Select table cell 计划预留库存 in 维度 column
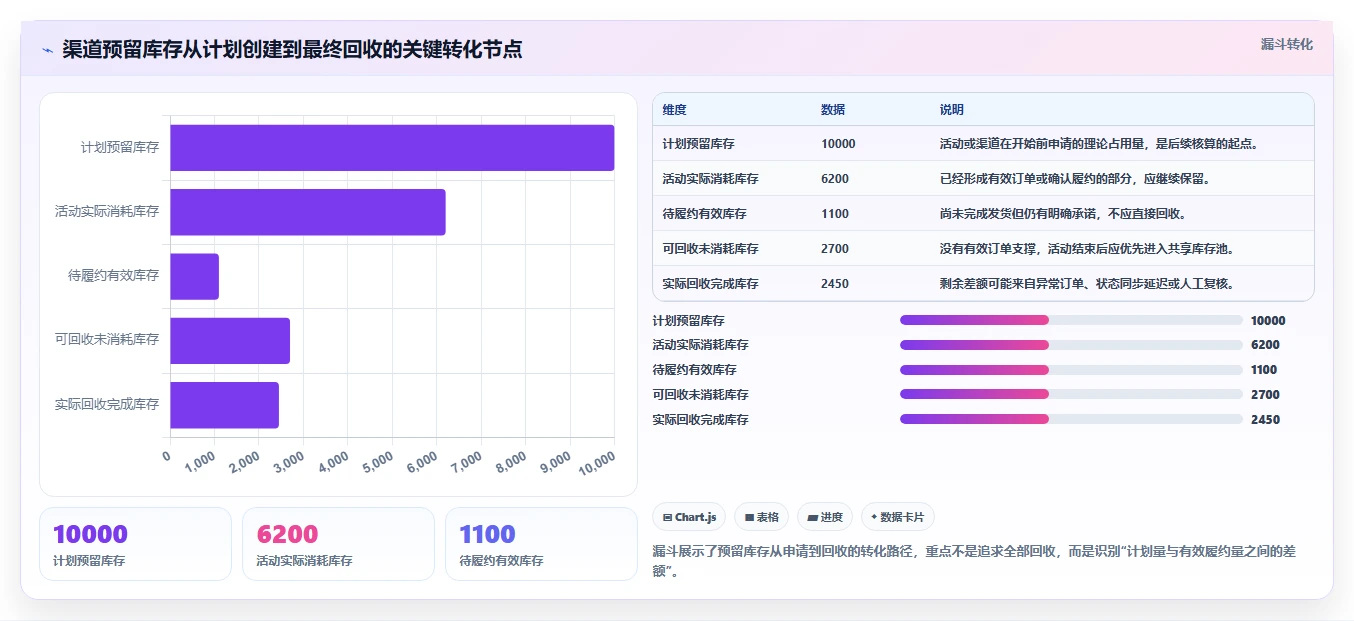 tap(698, 144)
